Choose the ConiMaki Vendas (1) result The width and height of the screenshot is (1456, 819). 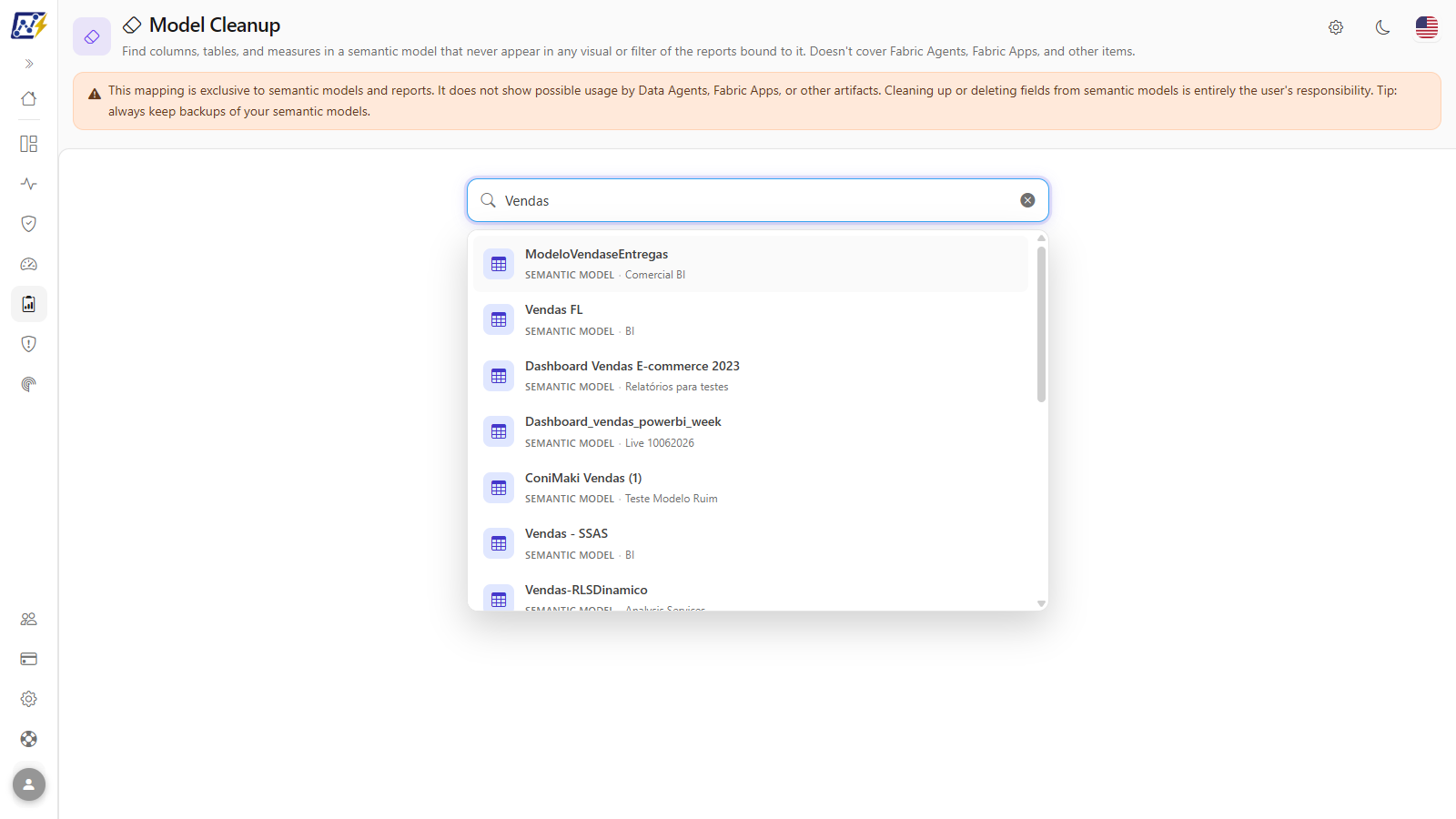(x=751, y=488)
